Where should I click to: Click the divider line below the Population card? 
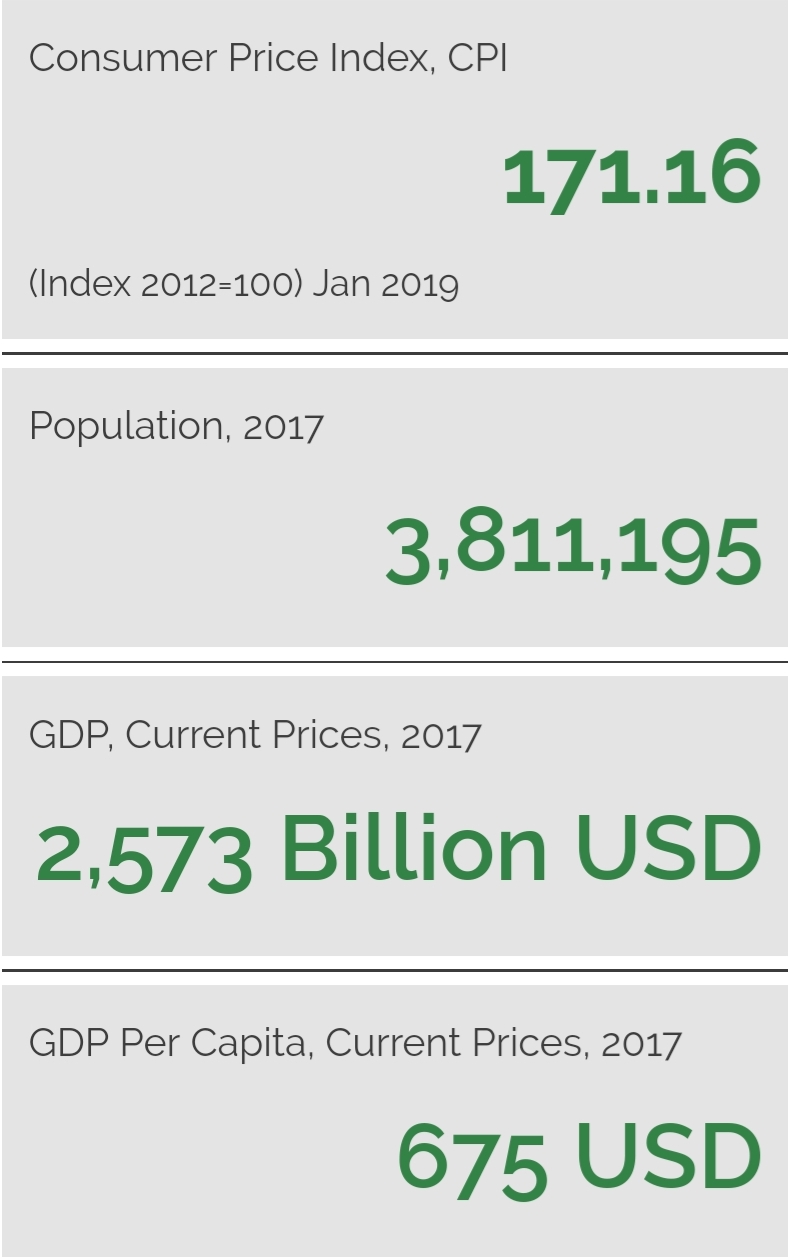coord(394,662)
